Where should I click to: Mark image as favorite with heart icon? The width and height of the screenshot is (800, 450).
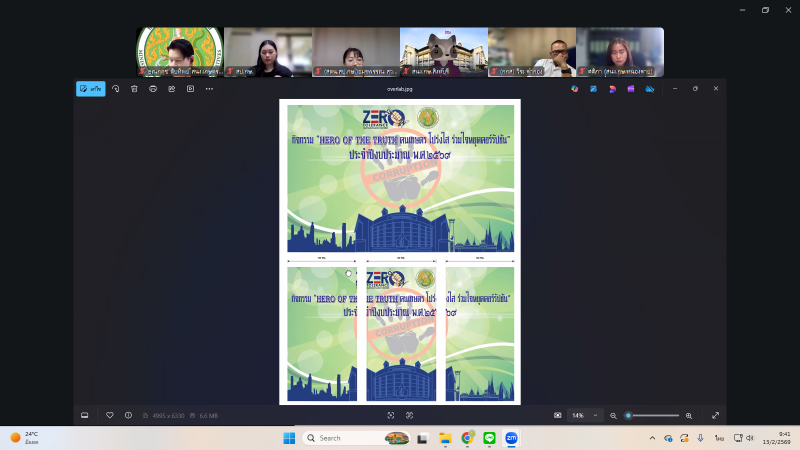[x=110, y=415]
